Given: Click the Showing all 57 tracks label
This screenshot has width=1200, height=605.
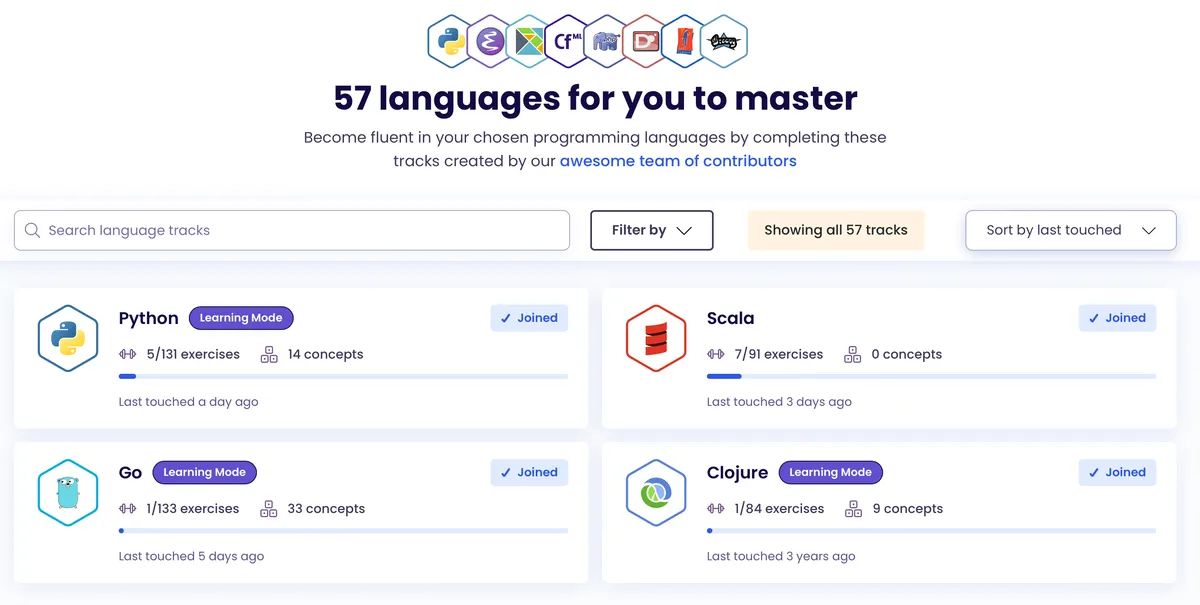Looking at the screenshot, I should pos(836,230).
